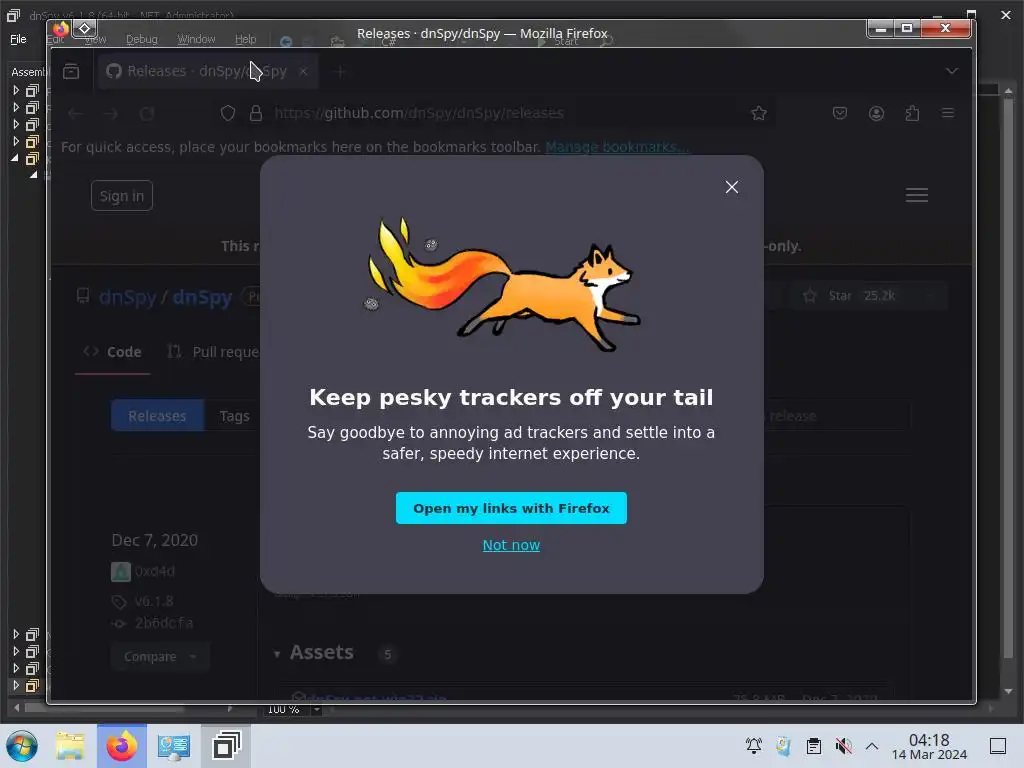
Task: Click the muted volume tray icon
Action: pyautogui.click(x=843, y=746)
